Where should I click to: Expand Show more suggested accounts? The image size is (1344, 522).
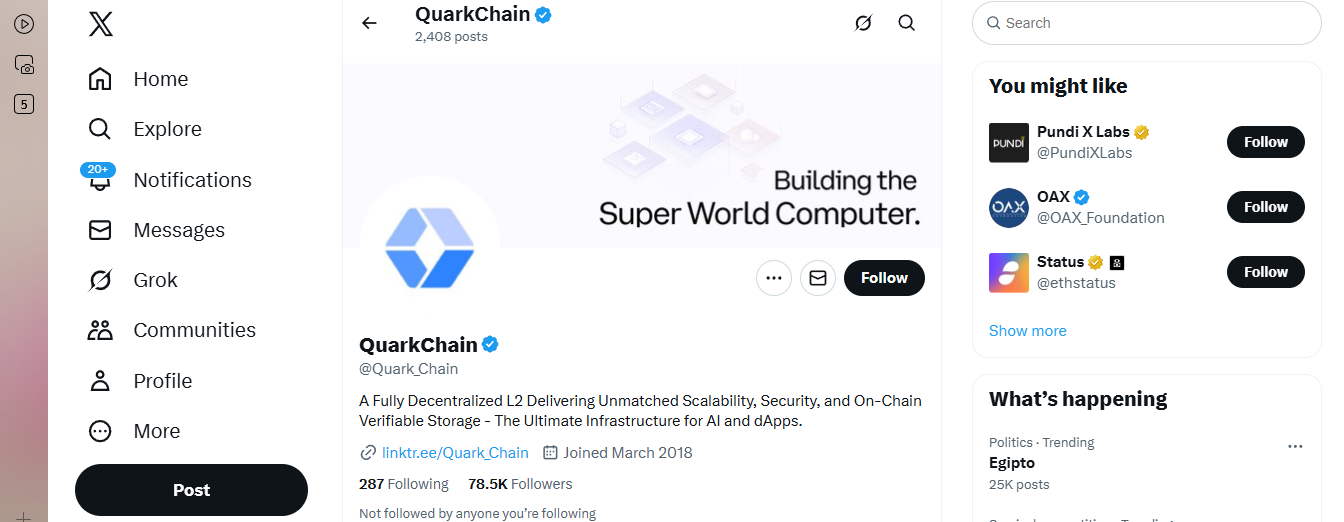tap(1027, 331)
